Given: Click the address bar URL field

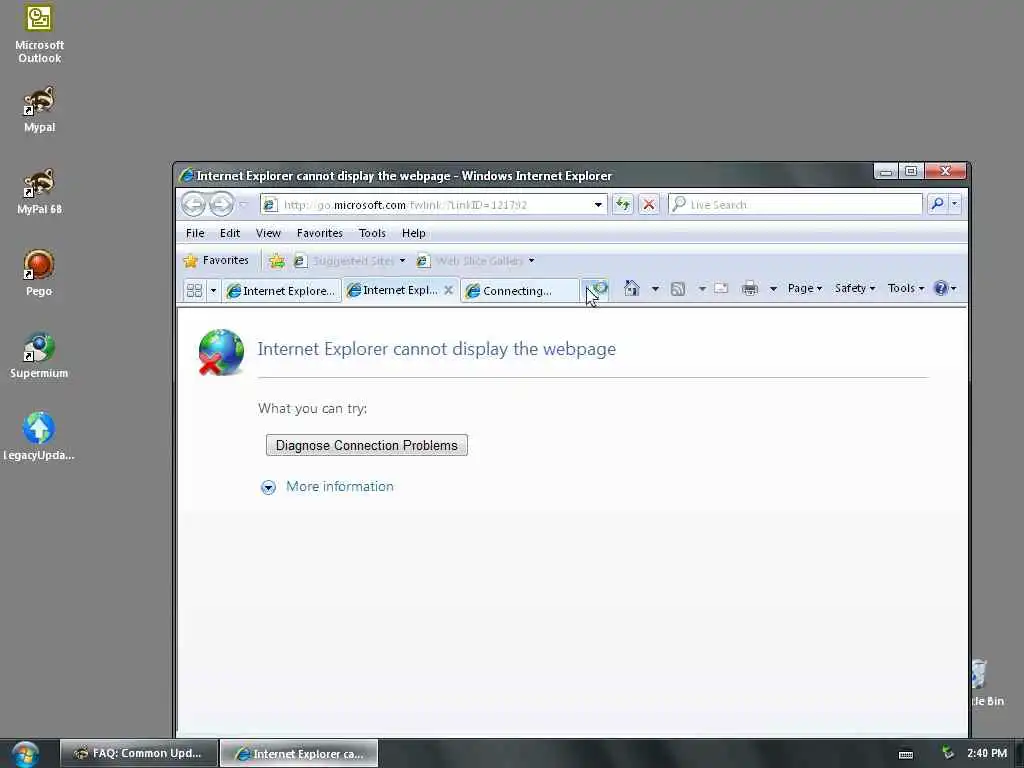Looking at the screenshot, I should click(x=434, y=204).
